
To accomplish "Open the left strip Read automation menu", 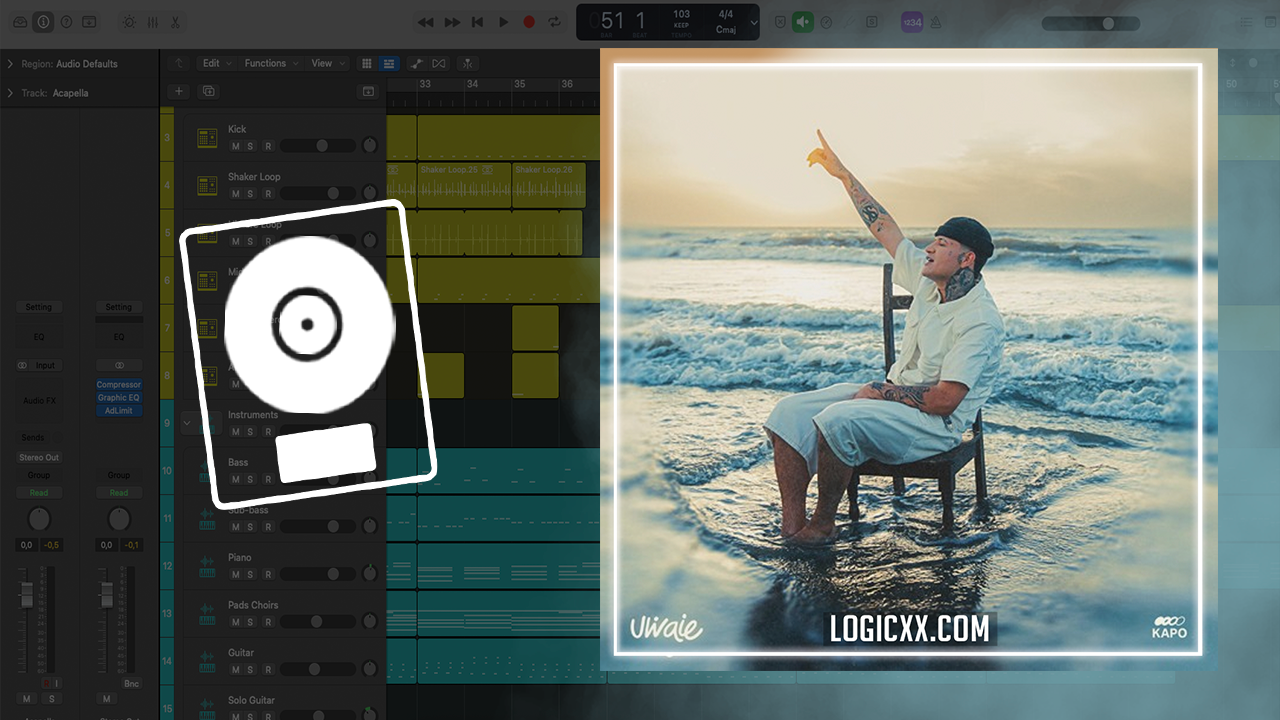I will [x=38, y=493].
